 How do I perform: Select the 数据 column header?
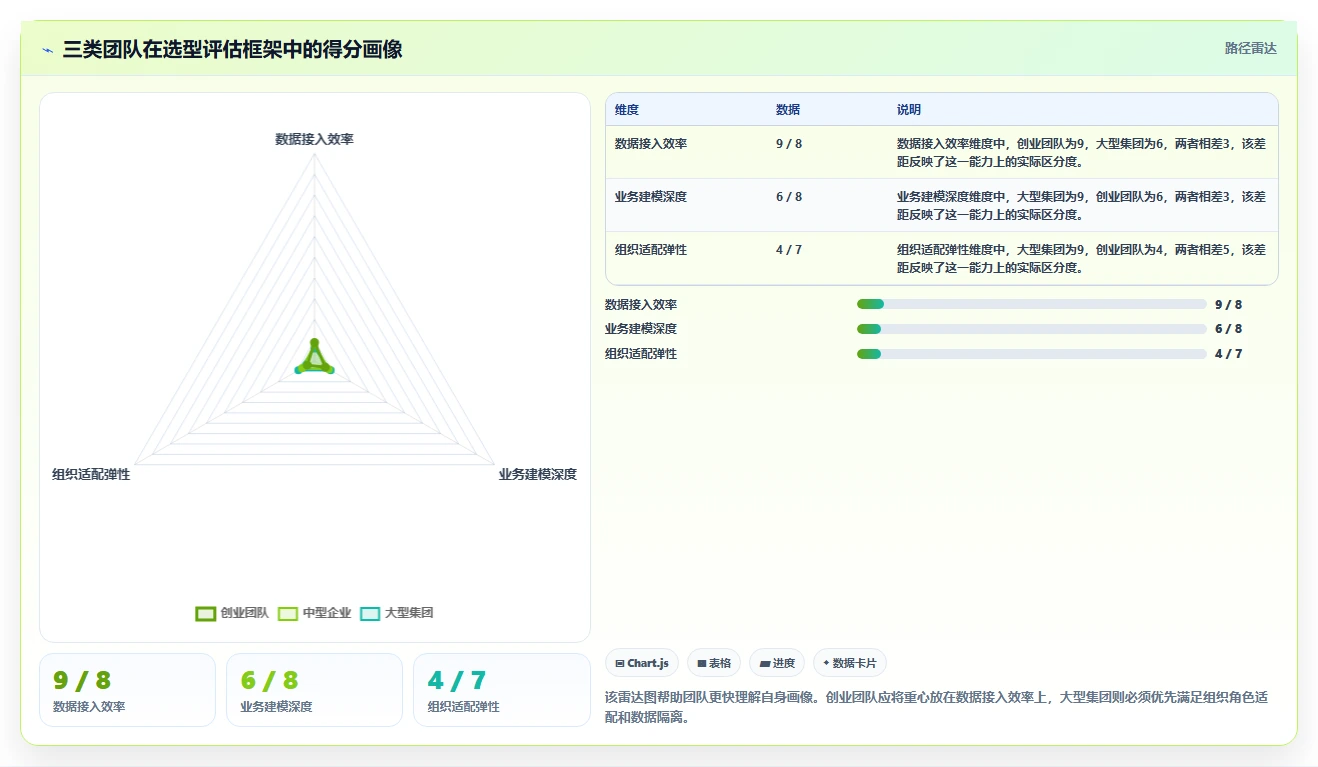[x=788, y=110]
